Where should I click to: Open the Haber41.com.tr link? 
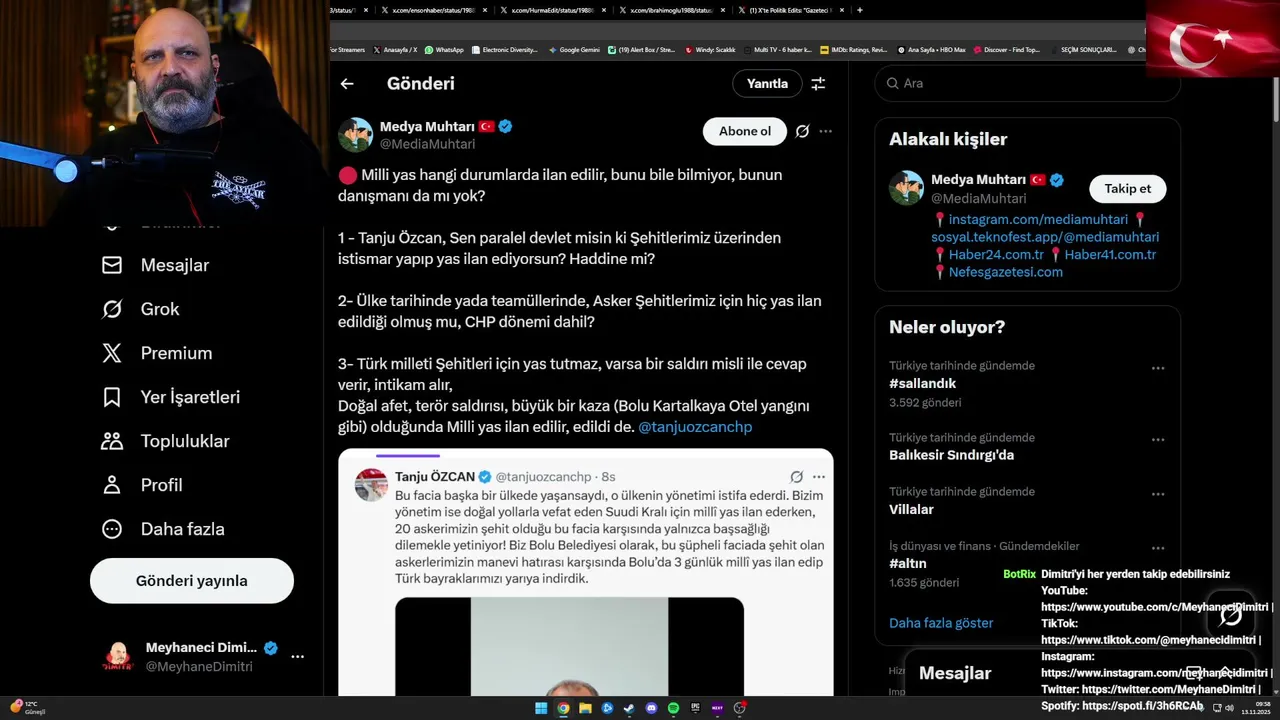pos(1110,255)
